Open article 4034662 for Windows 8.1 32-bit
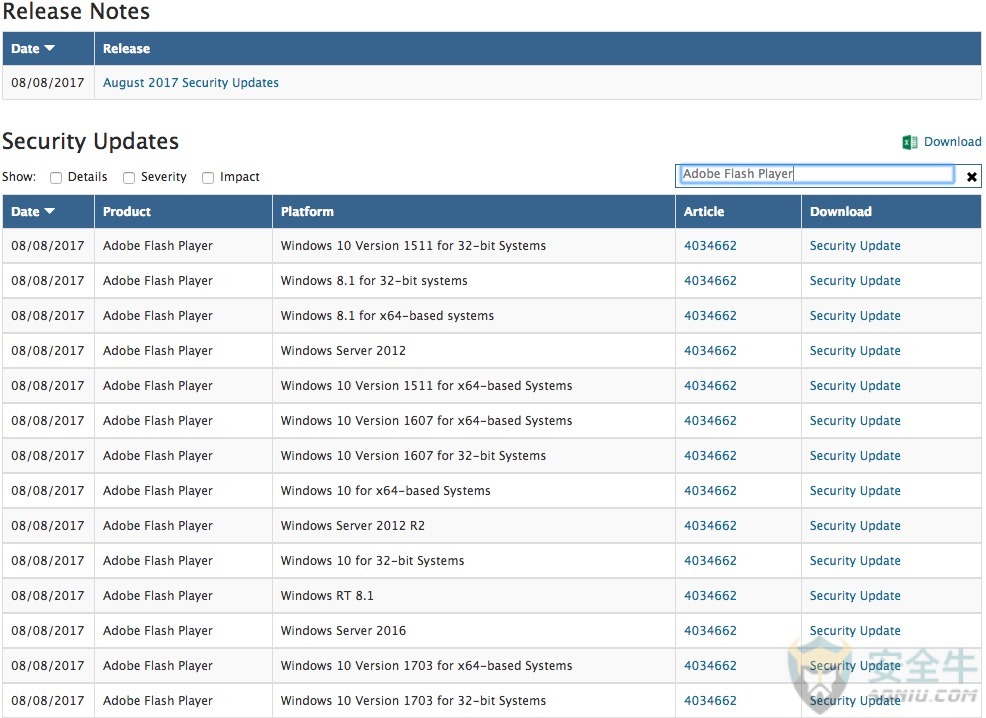The image size is (986, 718). click(x=710, y=281)
